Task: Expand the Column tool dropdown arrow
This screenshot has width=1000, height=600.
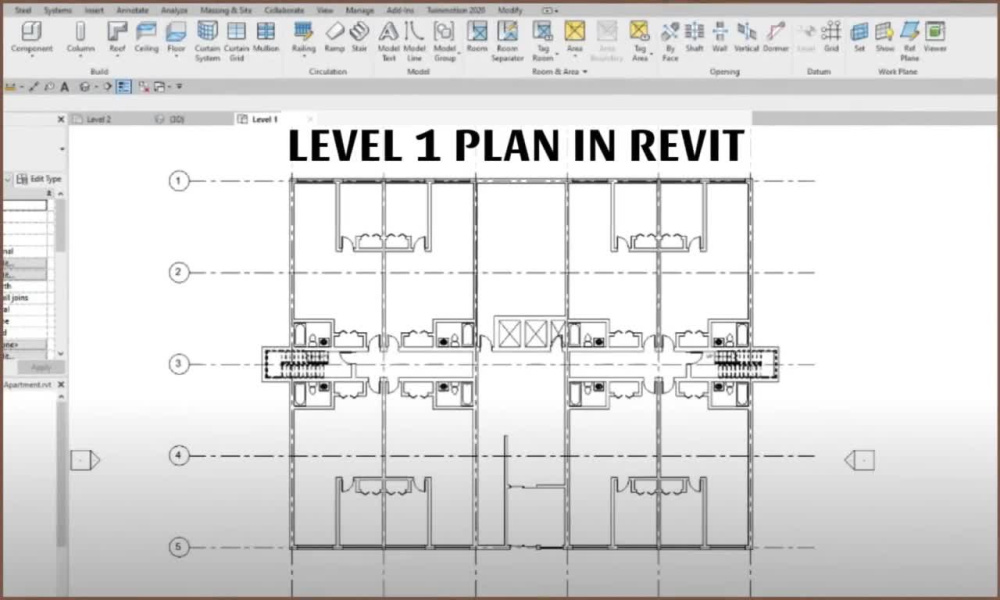Action: (81, 58)
